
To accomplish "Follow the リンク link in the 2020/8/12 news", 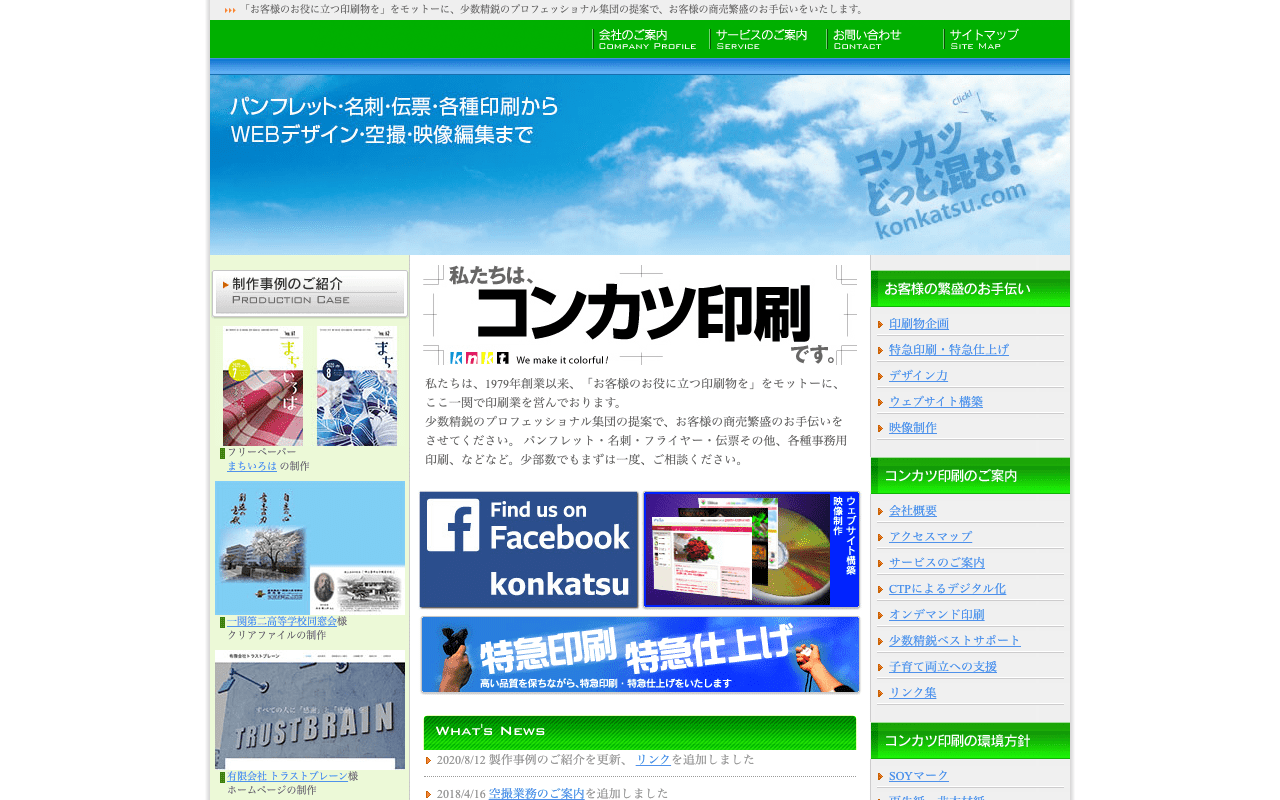I will [653, 760].
